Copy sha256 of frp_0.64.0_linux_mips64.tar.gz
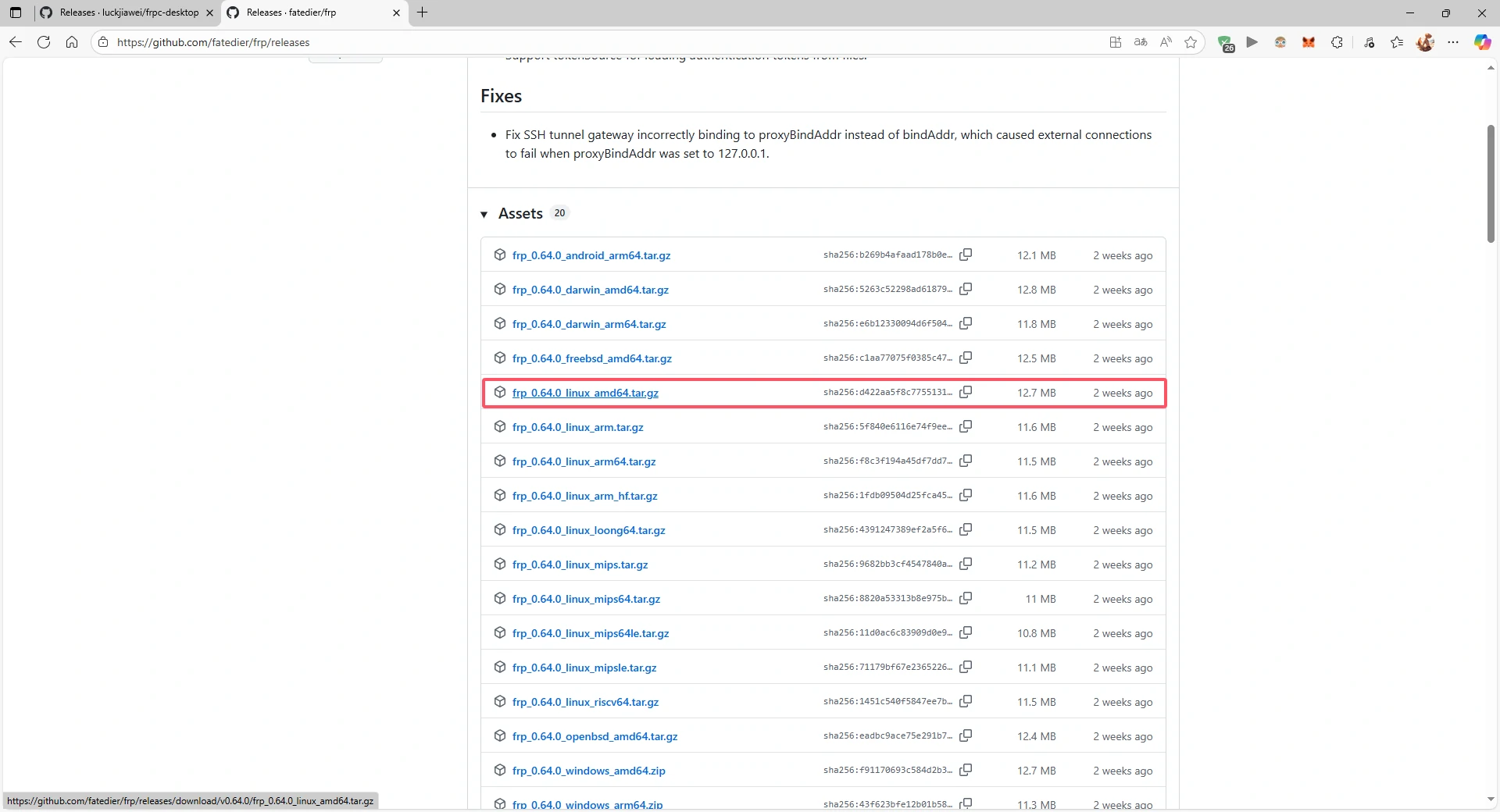This screenshot has width=1500, height=812. pyautogui.click(x=966, y=598)
